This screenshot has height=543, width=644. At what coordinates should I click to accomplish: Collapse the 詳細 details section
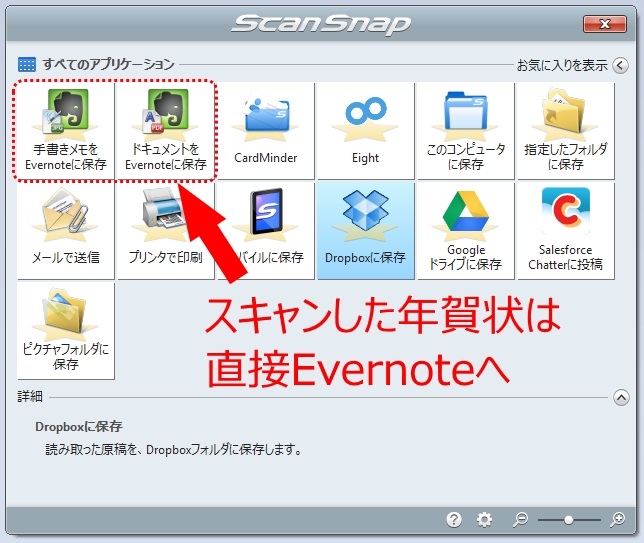click(621, 397)
